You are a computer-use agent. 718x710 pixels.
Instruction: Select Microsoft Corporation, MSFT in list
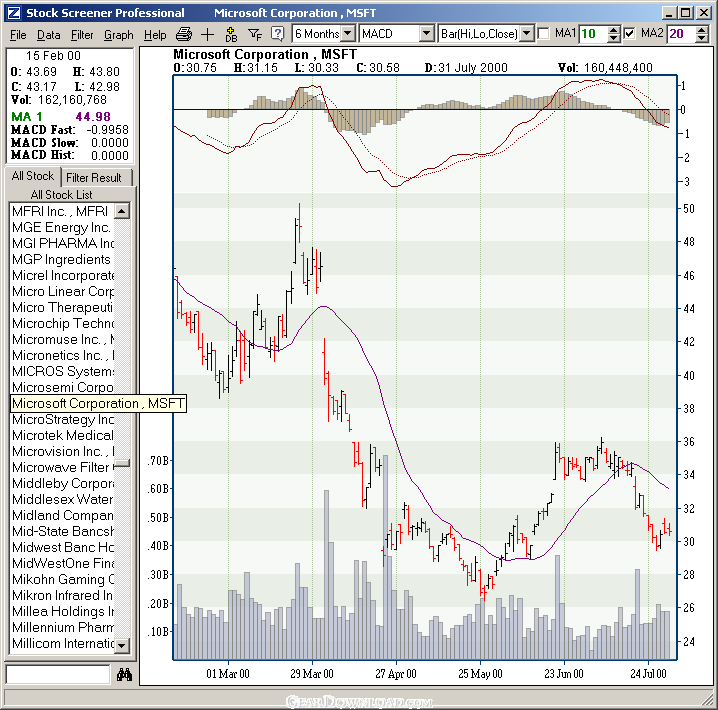pos(98,404)
